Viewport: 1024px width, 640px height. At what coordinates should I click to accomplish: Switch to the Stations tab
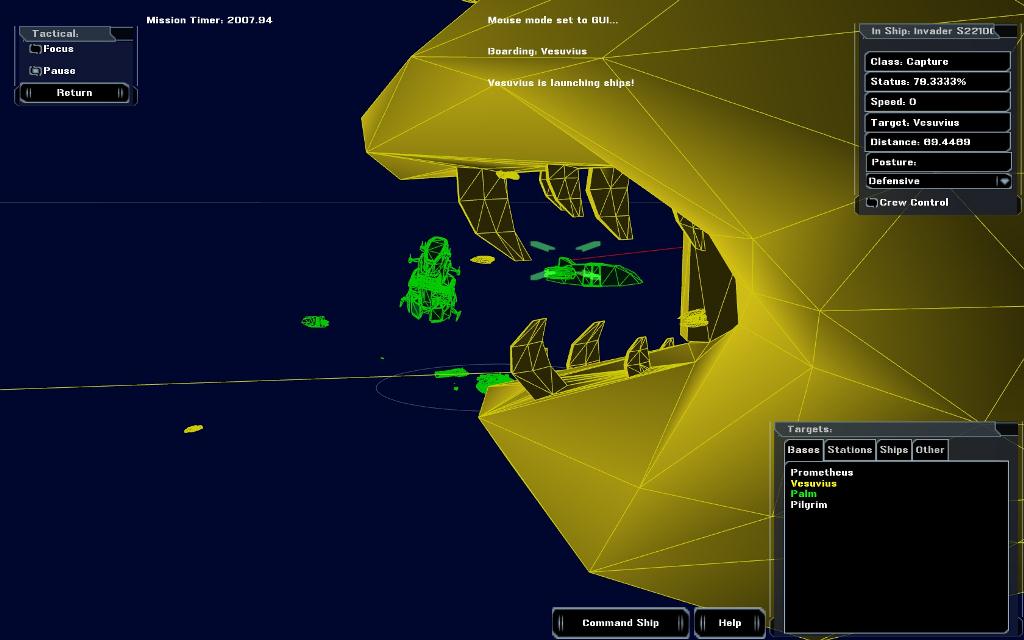point(849,450)
